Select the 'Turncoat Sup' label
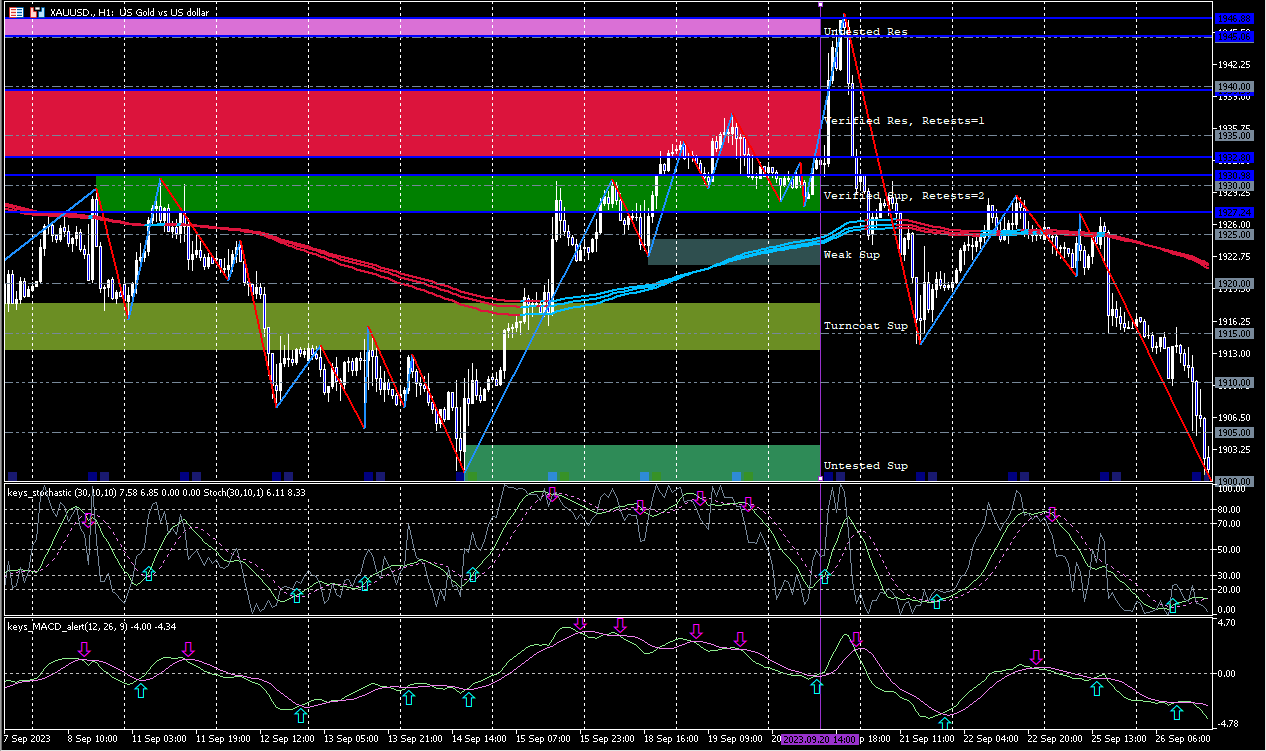 (x=865, y=326)
